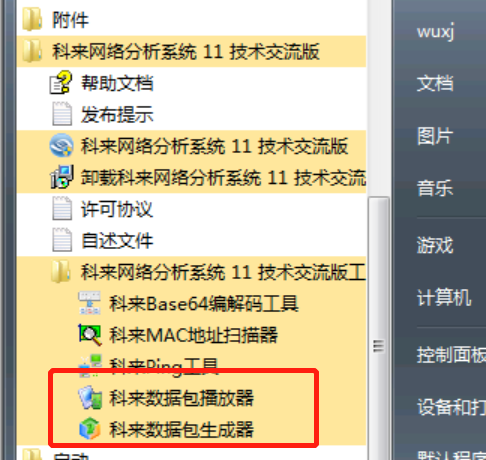
Task: Launch 科来数据包生成器 cube icon
Action: [90, 429]
